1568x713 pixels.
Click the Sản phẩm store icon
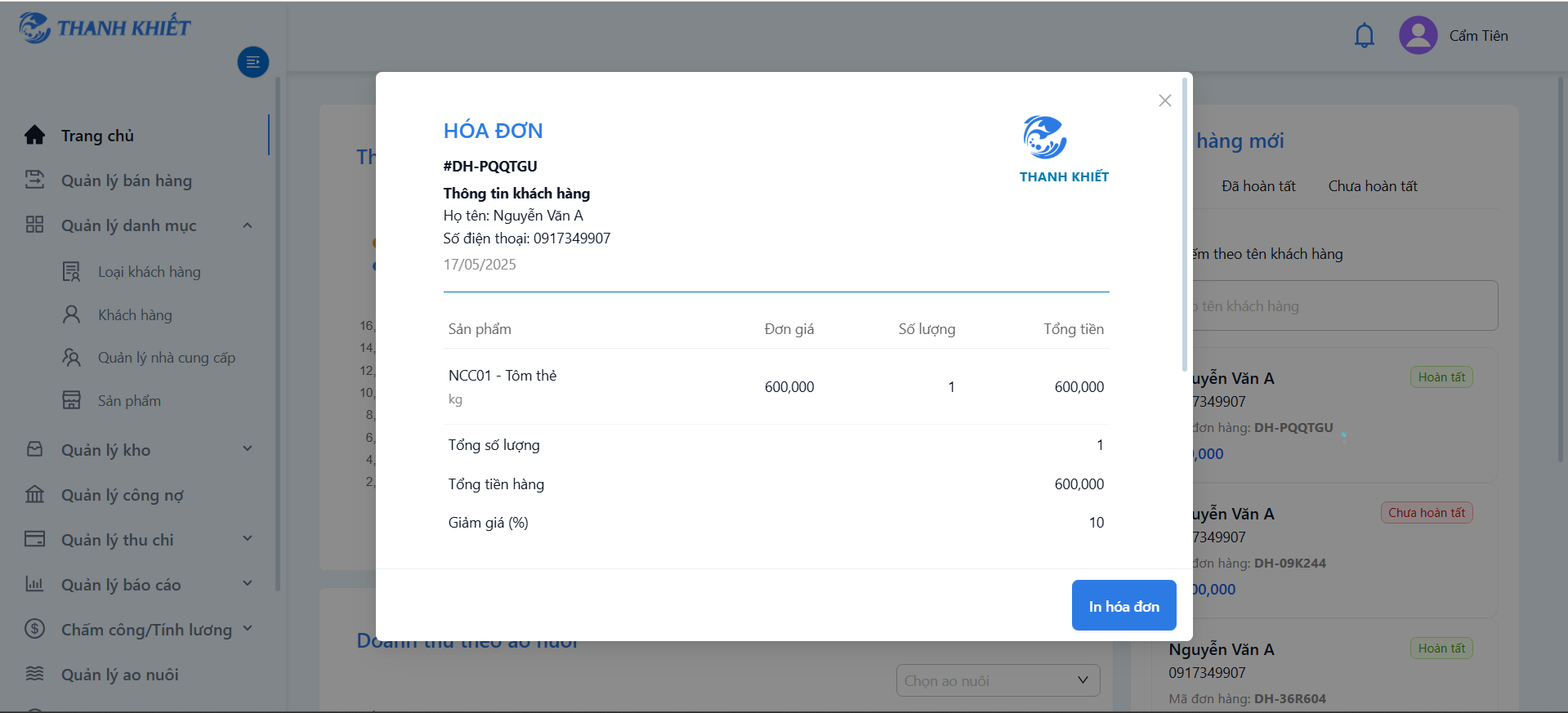pos(72,400)
